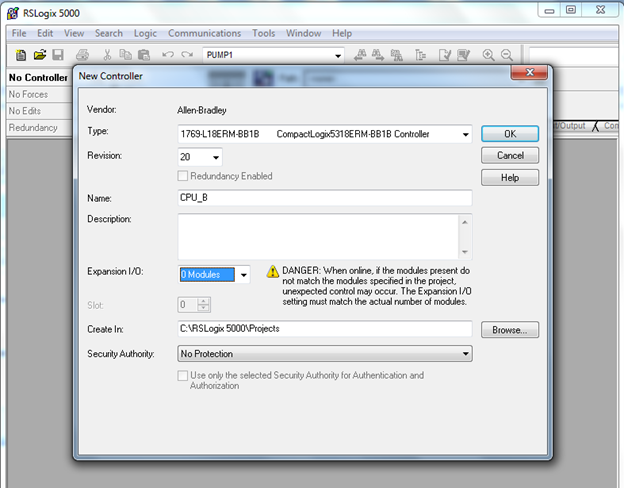The image size is (624, 488).
Task: Click the Redo arrow icon
Action: (x=187, y=55)
